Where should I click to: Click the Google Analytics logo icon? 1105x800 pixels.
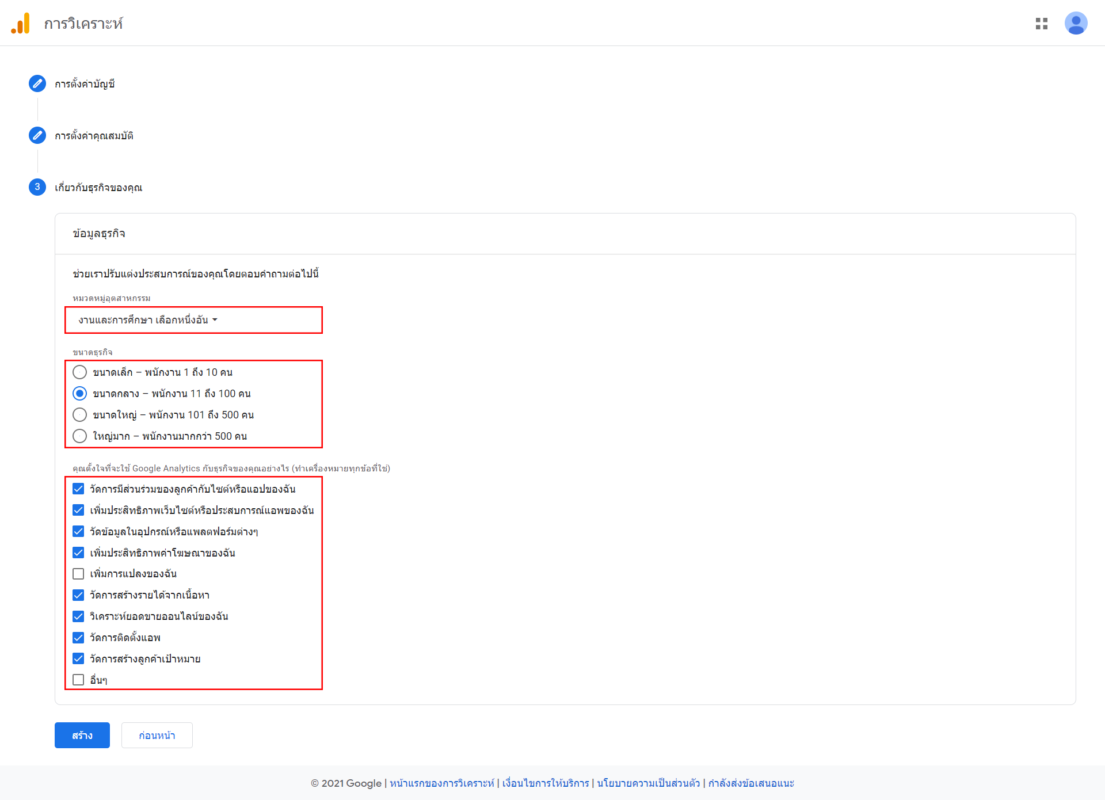[x=20, y=23]
